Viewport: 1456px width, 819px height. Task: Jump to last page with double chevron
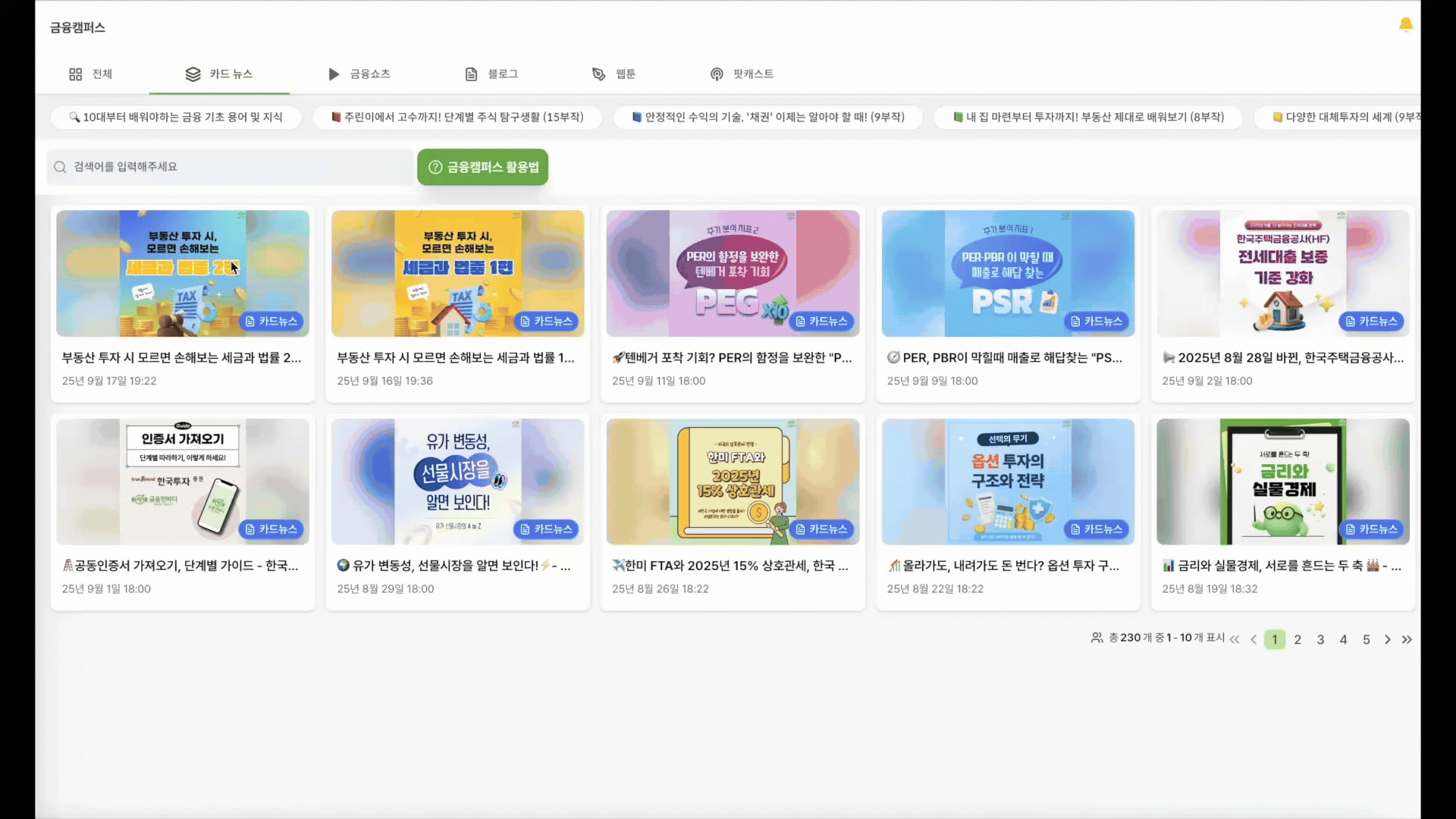[1407, 639]
